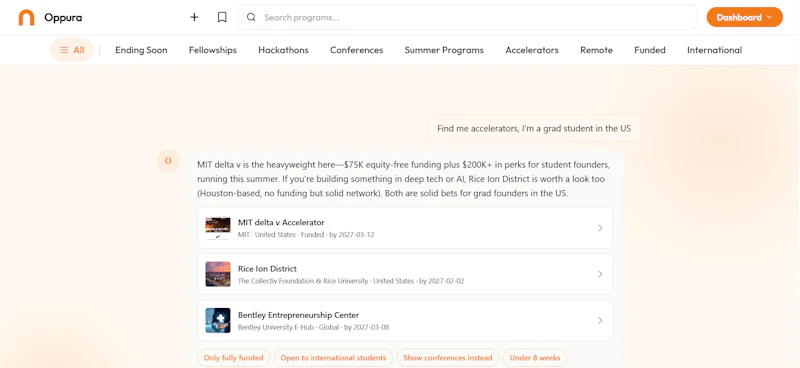Open Bentley Entrepreneurship Center thumbnail
The image size is (800, 368).
click(218, 321)
